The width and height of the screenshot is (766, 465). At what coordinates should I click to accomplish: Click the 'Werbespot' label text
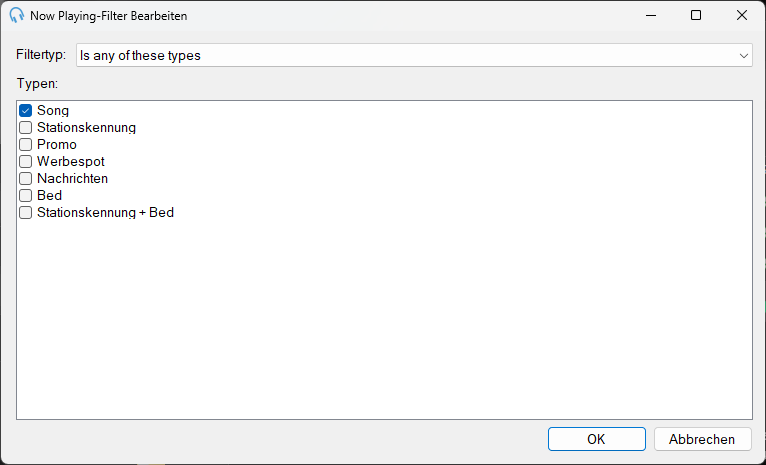pos(71,162)
